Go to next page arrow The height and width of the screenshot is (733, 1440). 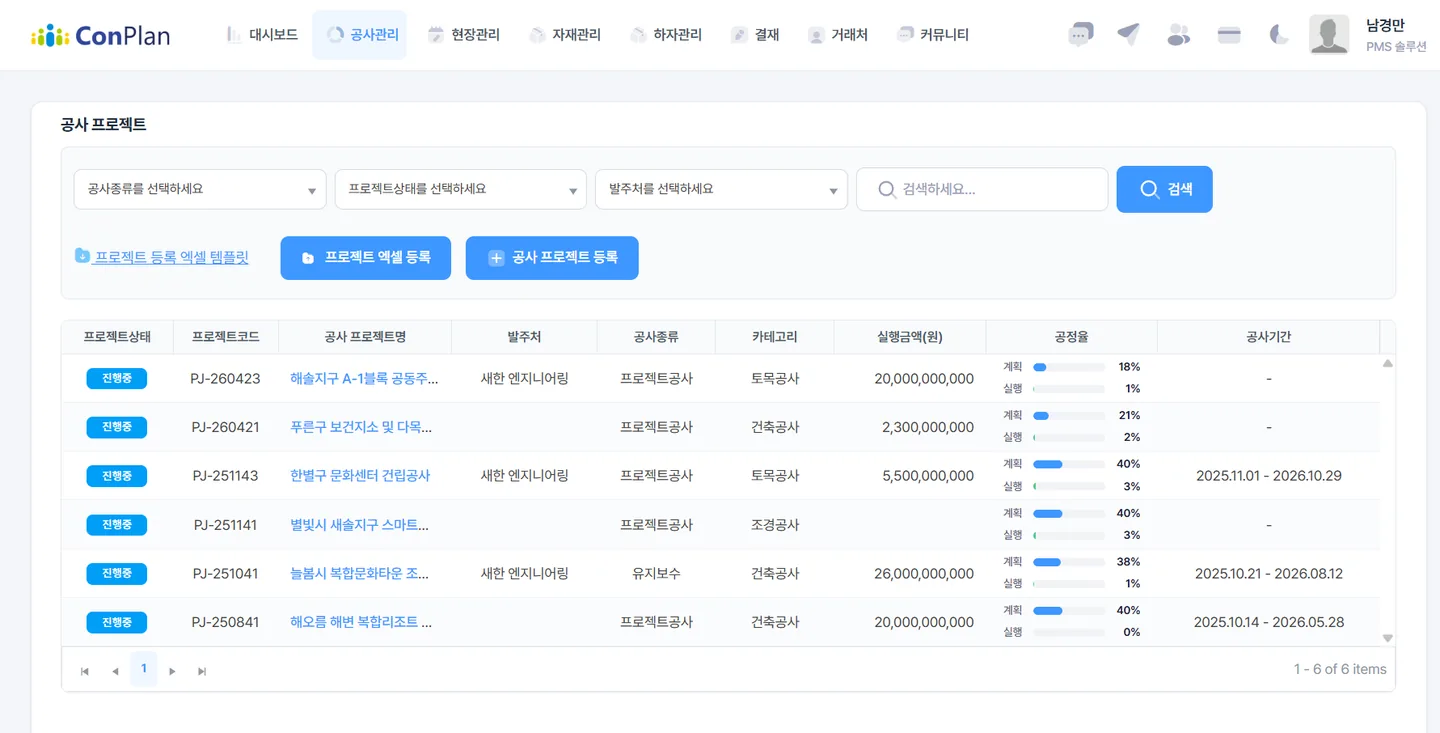coord(172,671)
